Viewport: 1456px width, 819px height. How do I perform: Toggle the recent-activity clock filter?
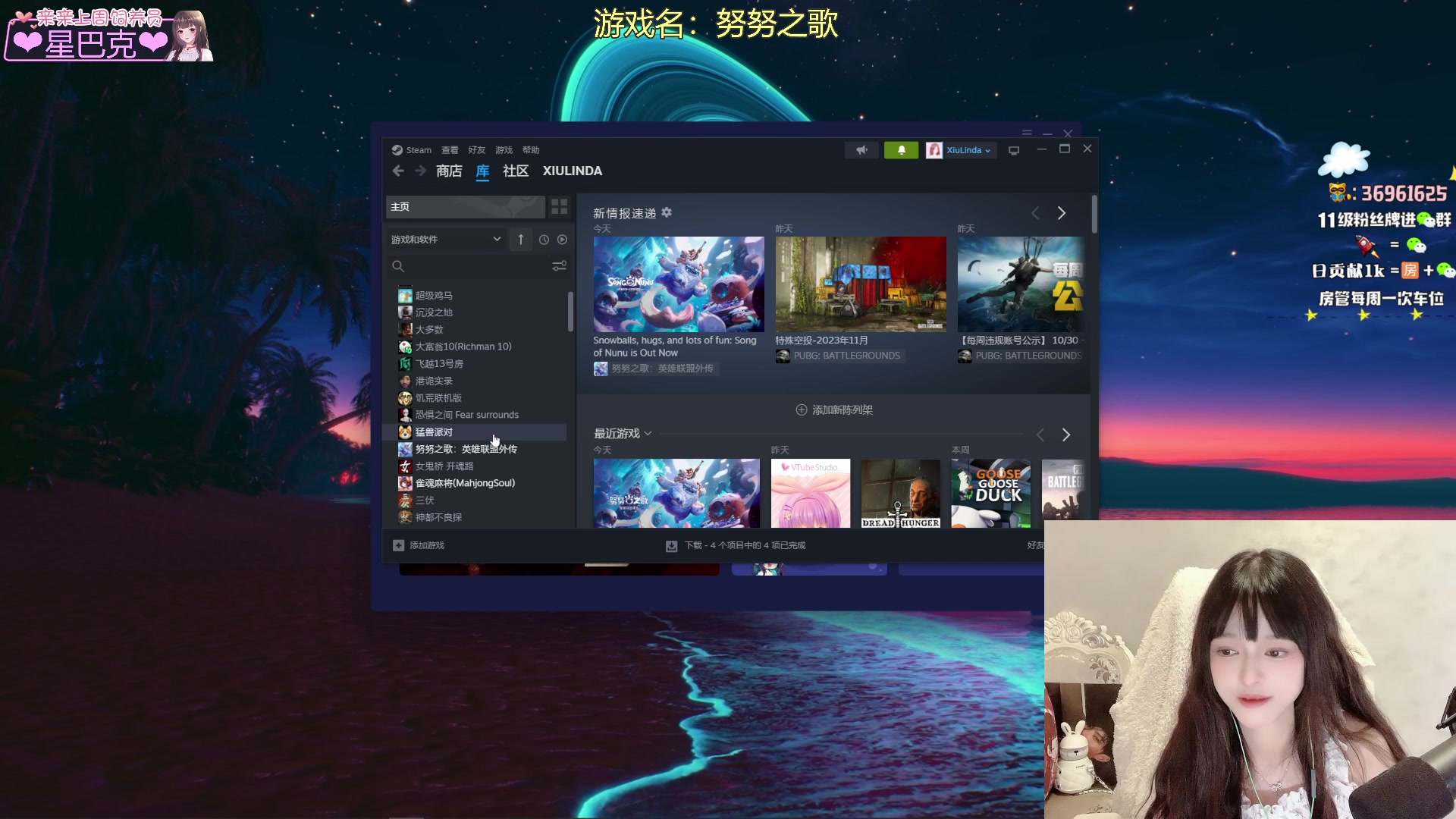click(544, 240)
